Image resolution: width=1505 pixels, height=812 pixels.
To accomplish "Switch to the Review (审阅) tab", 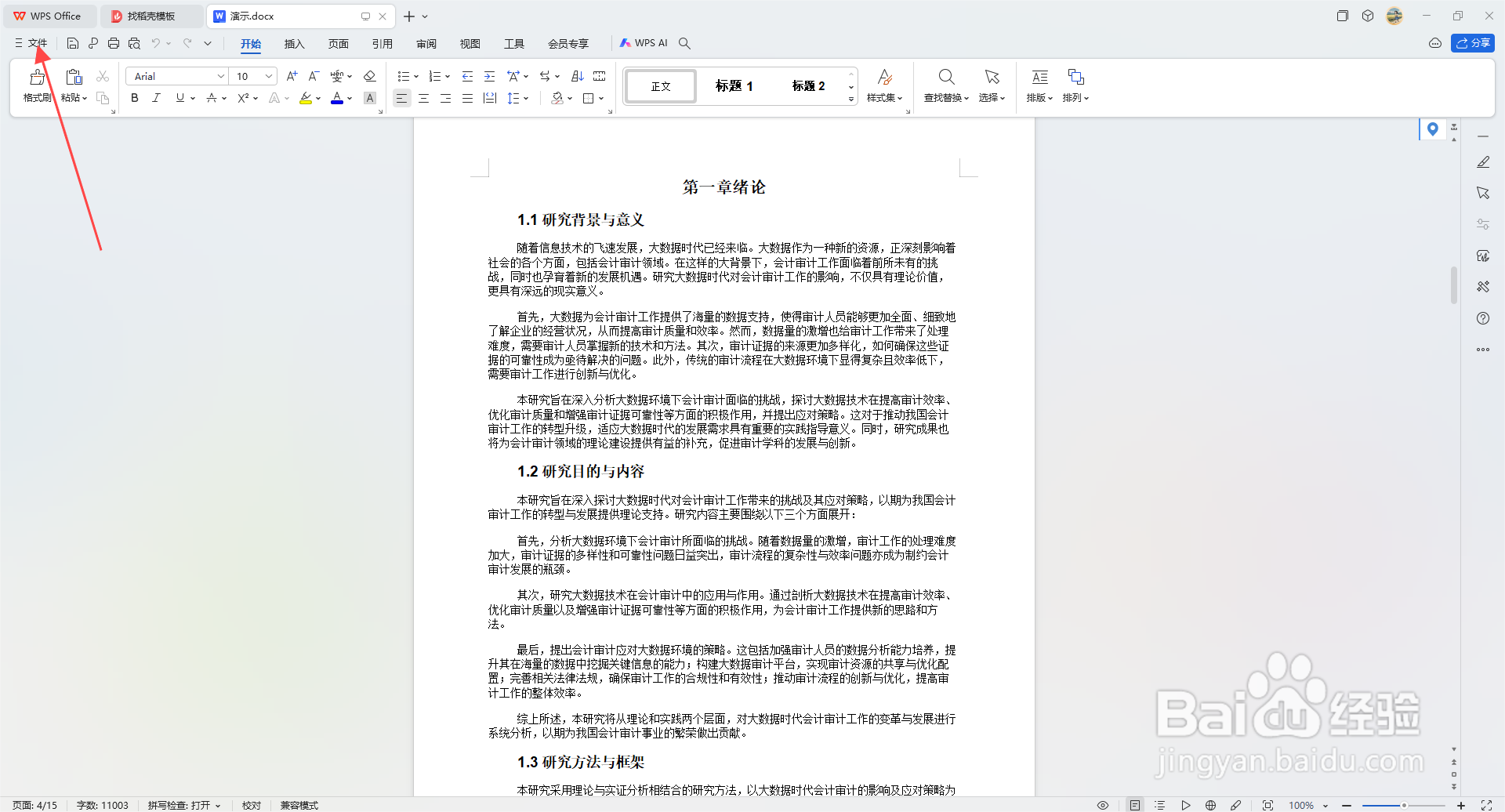I will pyautogui.click(x=426, y=43).
